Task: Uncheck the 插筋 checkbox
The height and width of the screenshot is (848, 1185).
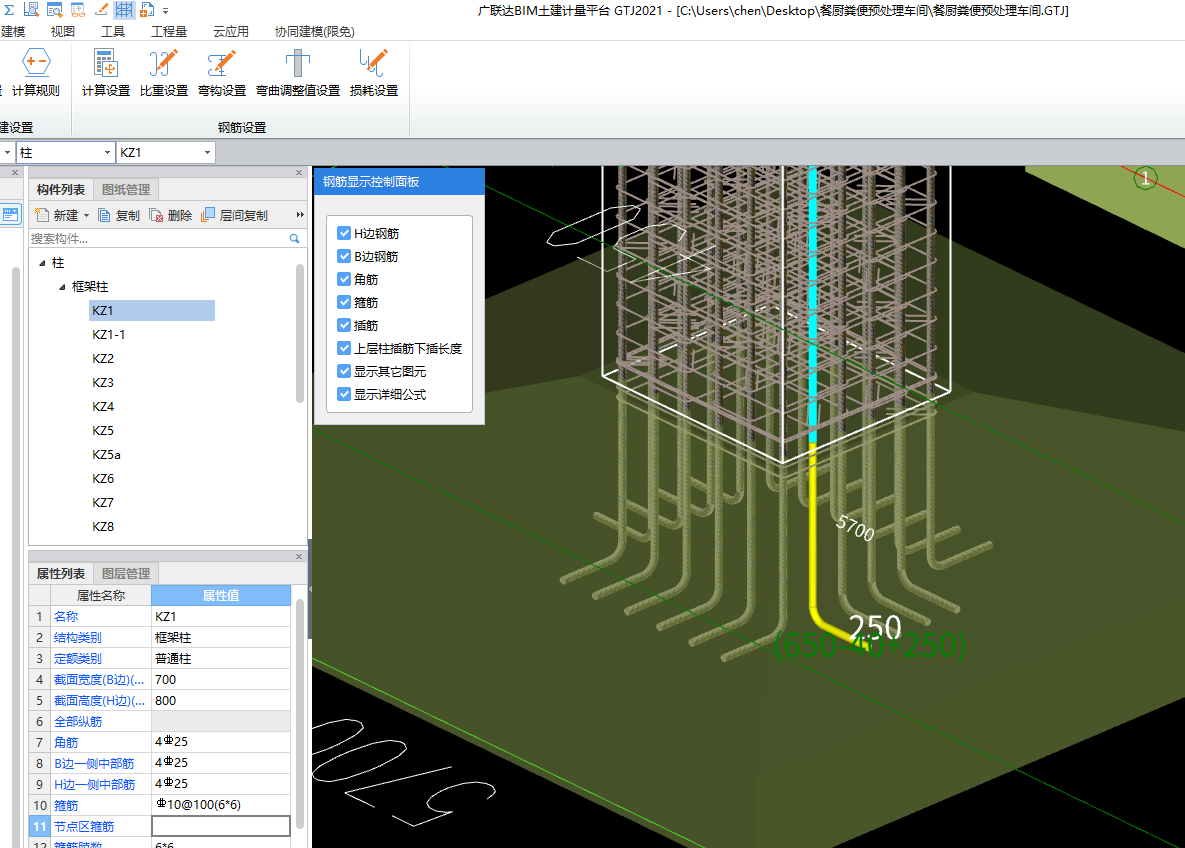Action: (344, 325)
